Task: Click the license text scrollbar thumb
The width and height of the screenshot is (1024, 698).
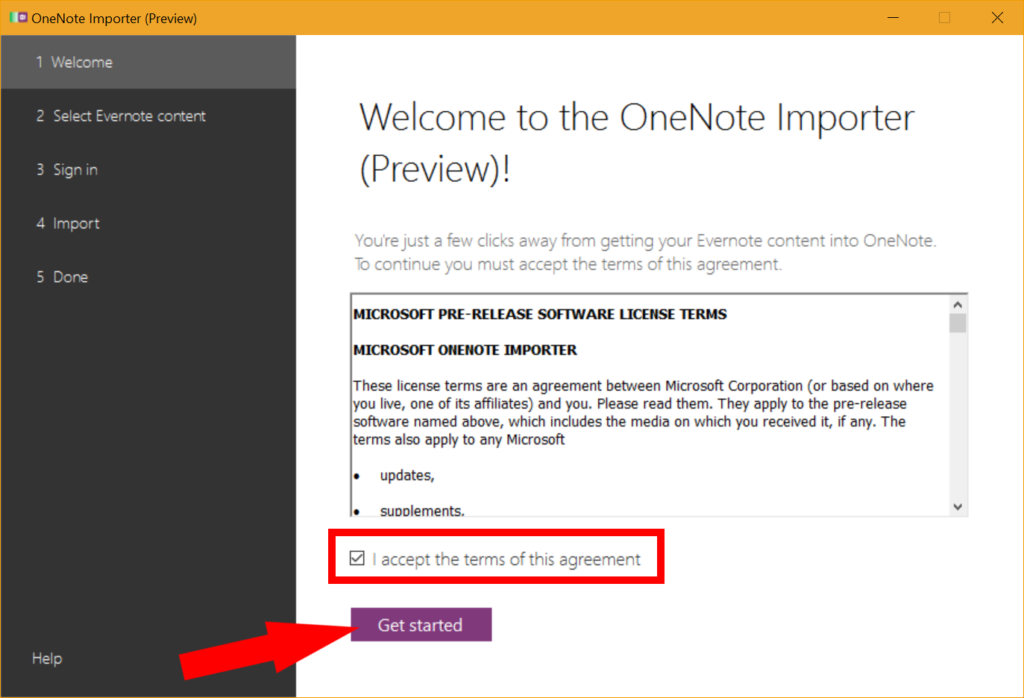Action: click(957, 323)
